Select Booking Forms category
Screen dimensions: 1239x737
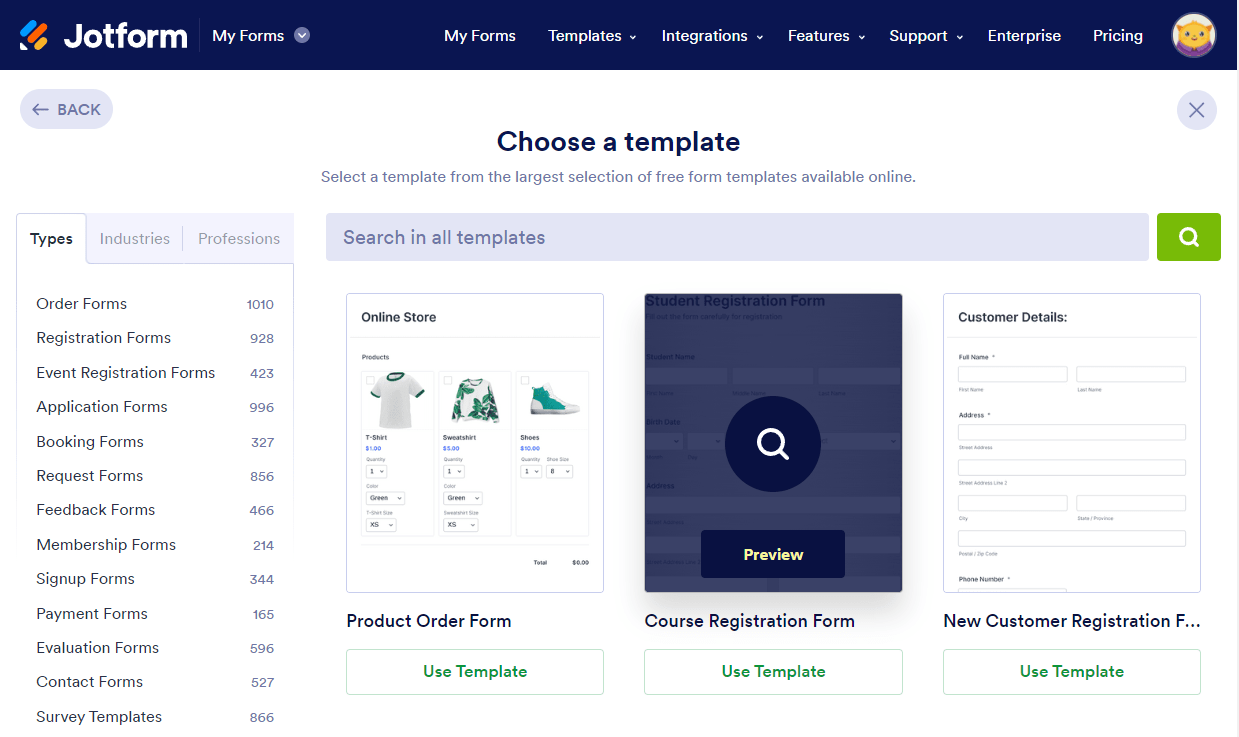[x=155, y=442]
